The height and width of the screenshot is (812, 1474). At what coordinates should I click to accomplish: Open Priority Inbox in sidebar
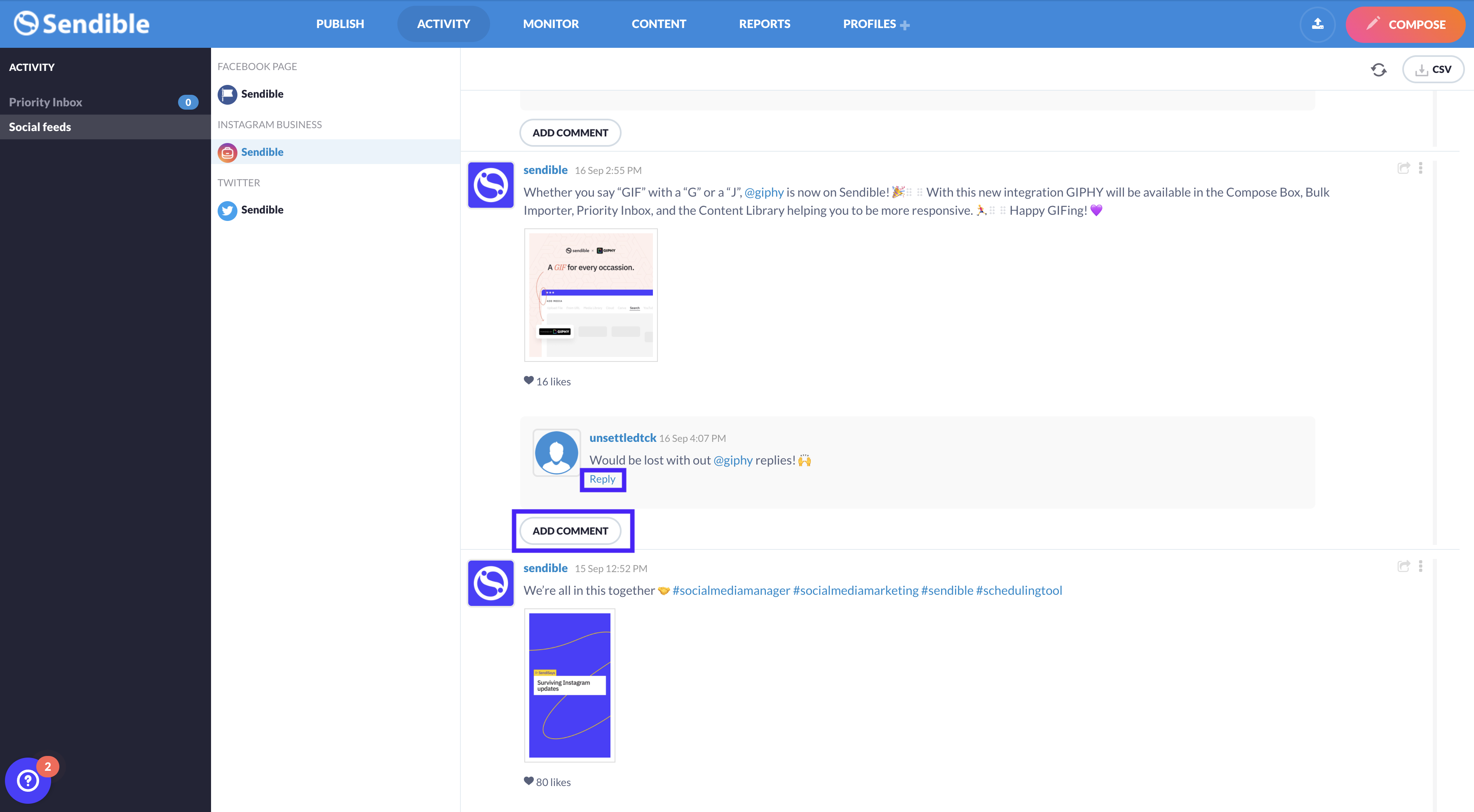pyautogui.click(x=105, y=102)
